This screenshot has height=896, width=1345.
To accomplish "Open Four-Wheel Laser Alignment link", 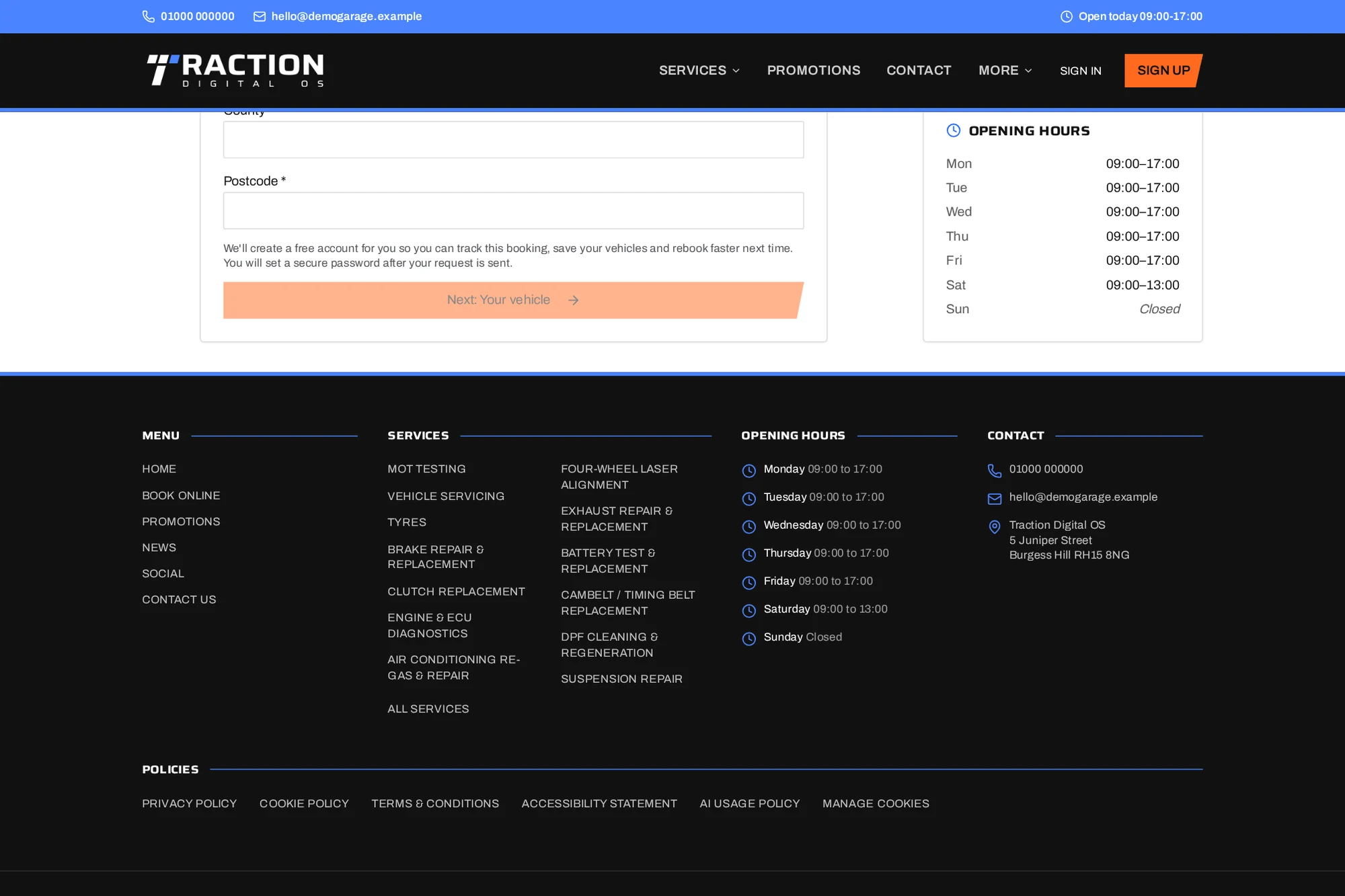I will pyautogui.click(x=619, y=477).
